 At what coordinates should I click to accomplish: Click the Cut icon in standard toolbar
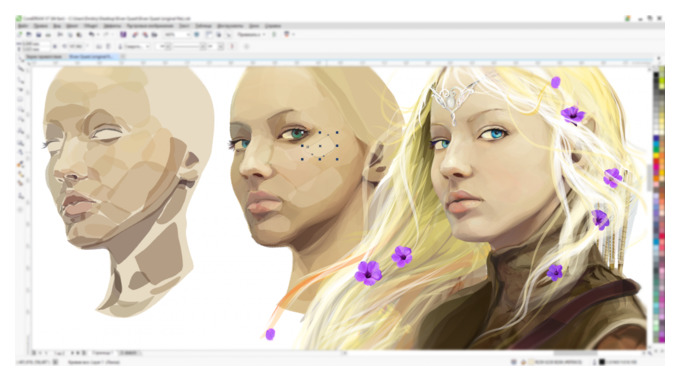coord(60,34)
